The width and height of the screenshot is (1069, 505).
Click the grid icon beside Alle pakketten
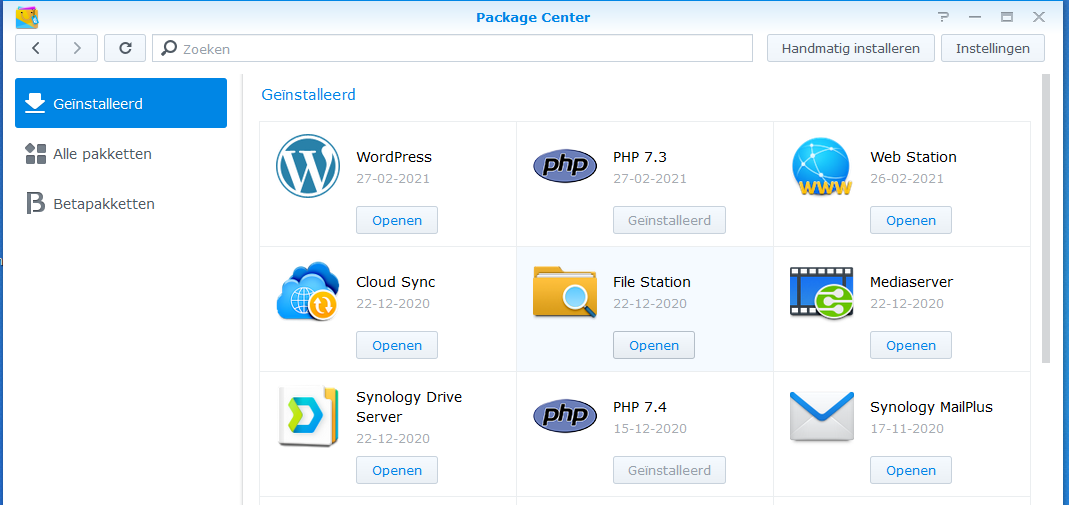35,153
